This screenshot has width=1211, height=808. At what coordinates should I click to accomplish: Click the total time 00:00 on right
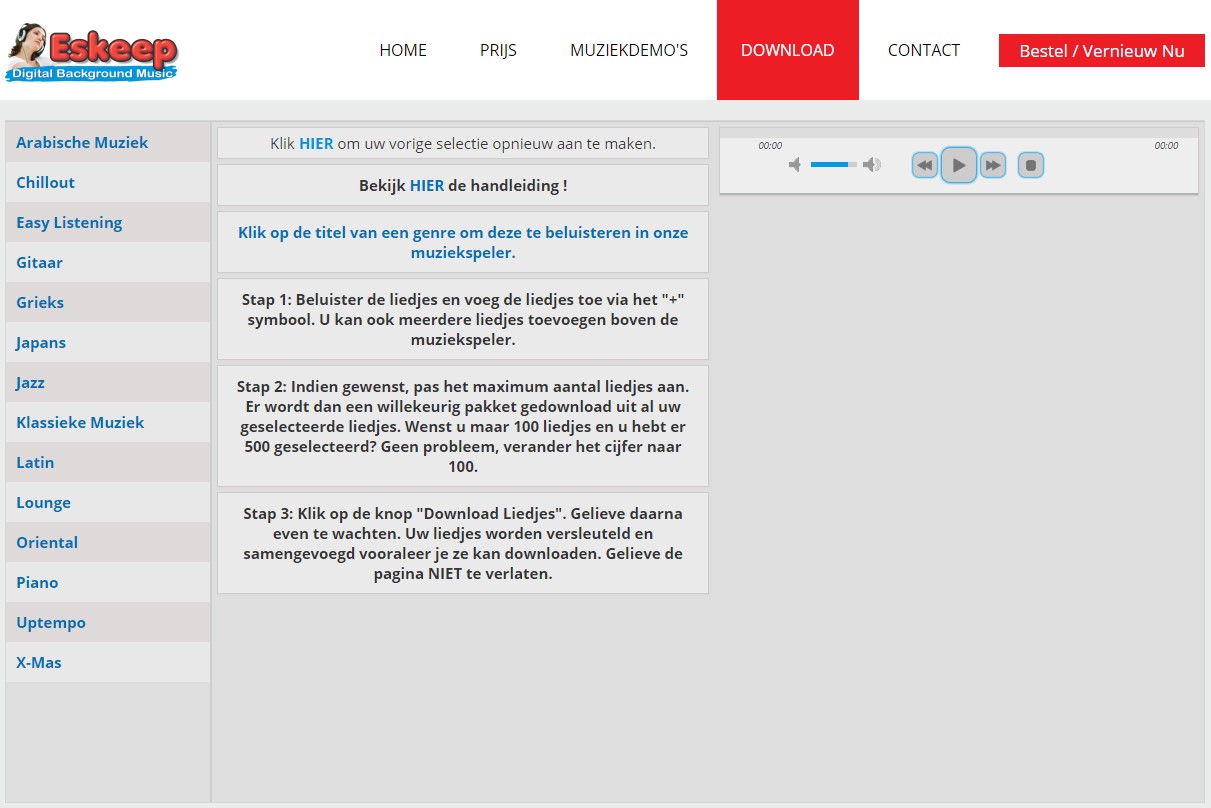[1166, 146]
